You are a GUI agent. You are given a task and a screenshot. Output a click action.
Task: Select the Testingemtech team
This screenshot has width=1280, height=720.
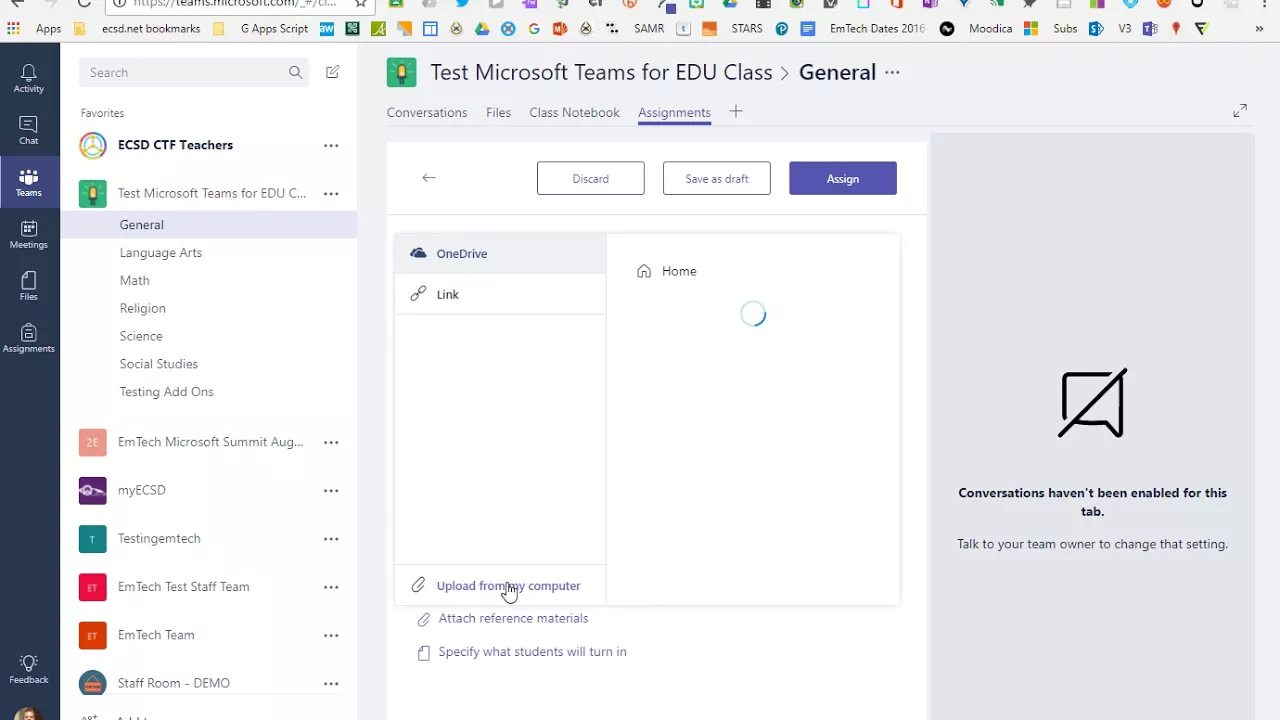coord(159,538)
